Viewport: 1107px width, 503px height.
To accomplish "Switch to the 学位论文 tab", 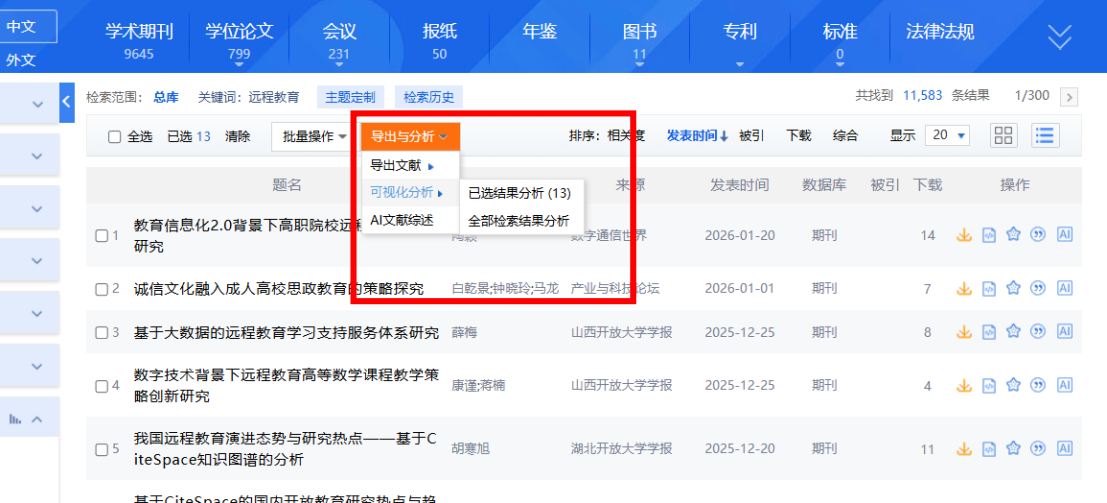I will tap(239, 38).
